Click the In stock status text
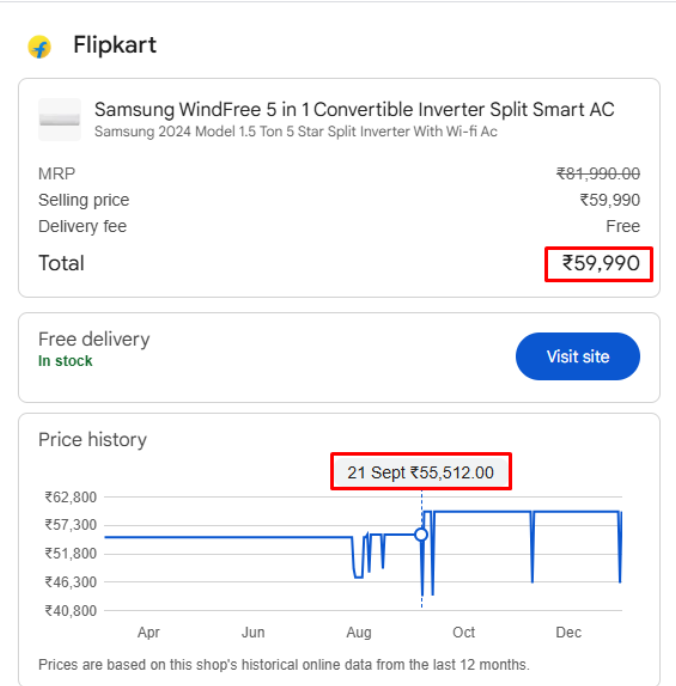Screen dimensions: 676x686 click(65, 361)
